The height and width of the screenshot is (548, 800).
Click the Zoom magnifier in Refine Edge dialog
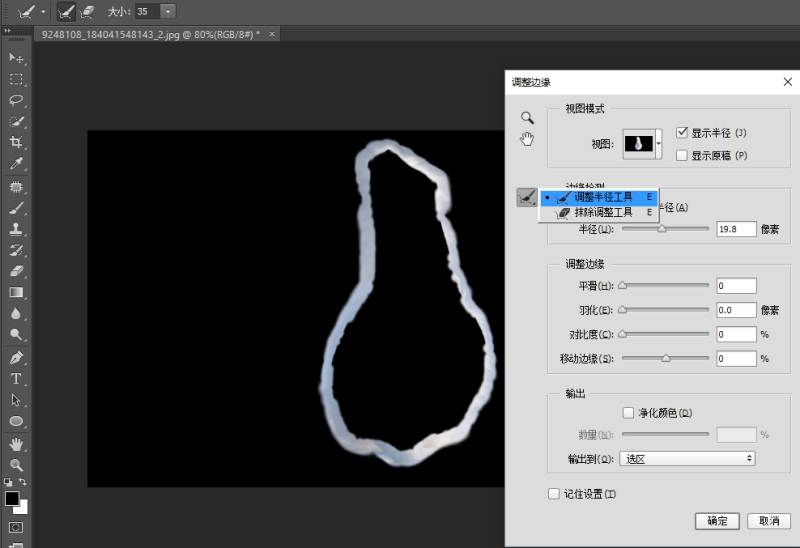pos(527,118)
